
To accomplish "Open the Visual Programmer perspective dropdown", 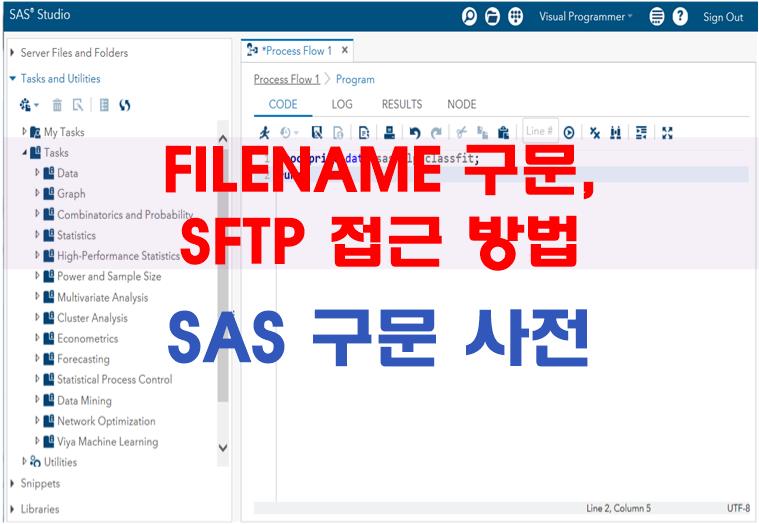I will [x=586, y=16].
